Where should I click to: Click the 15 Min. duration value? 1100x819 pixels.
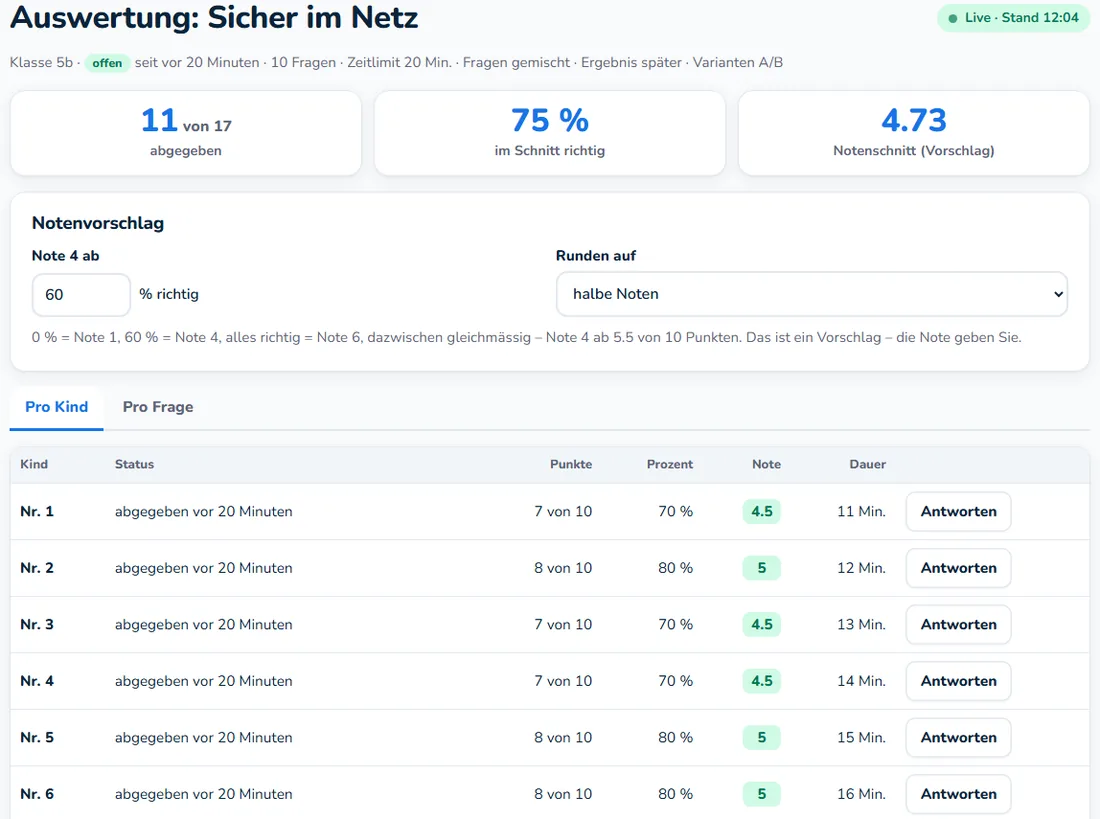[861, 738]
